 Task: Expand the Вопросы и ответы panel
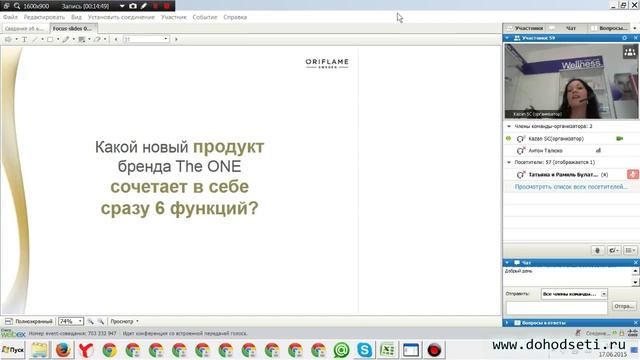click(x=507, y=323)
